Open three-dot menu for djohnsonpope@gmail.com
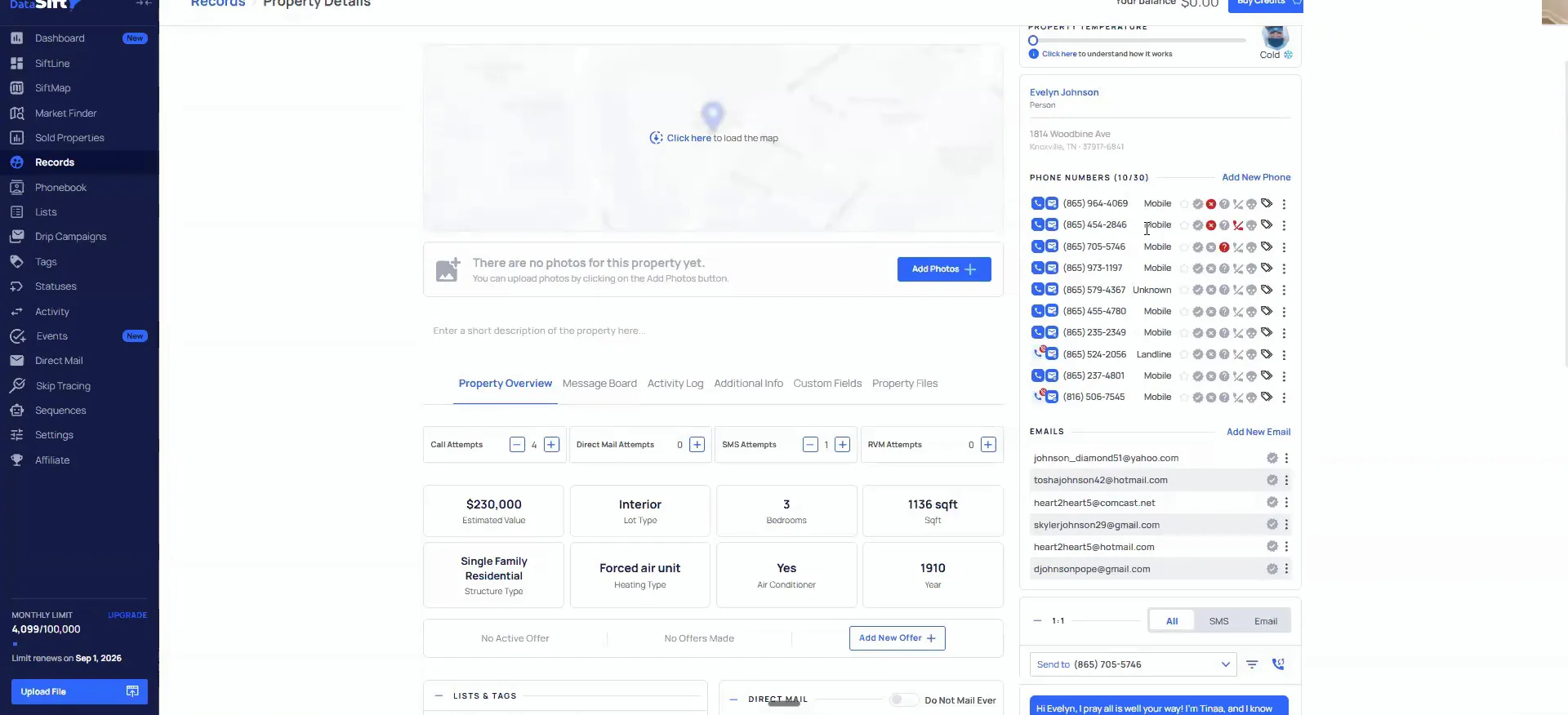This screenshot has height=715, width=1568. [x=1286, y=569]
